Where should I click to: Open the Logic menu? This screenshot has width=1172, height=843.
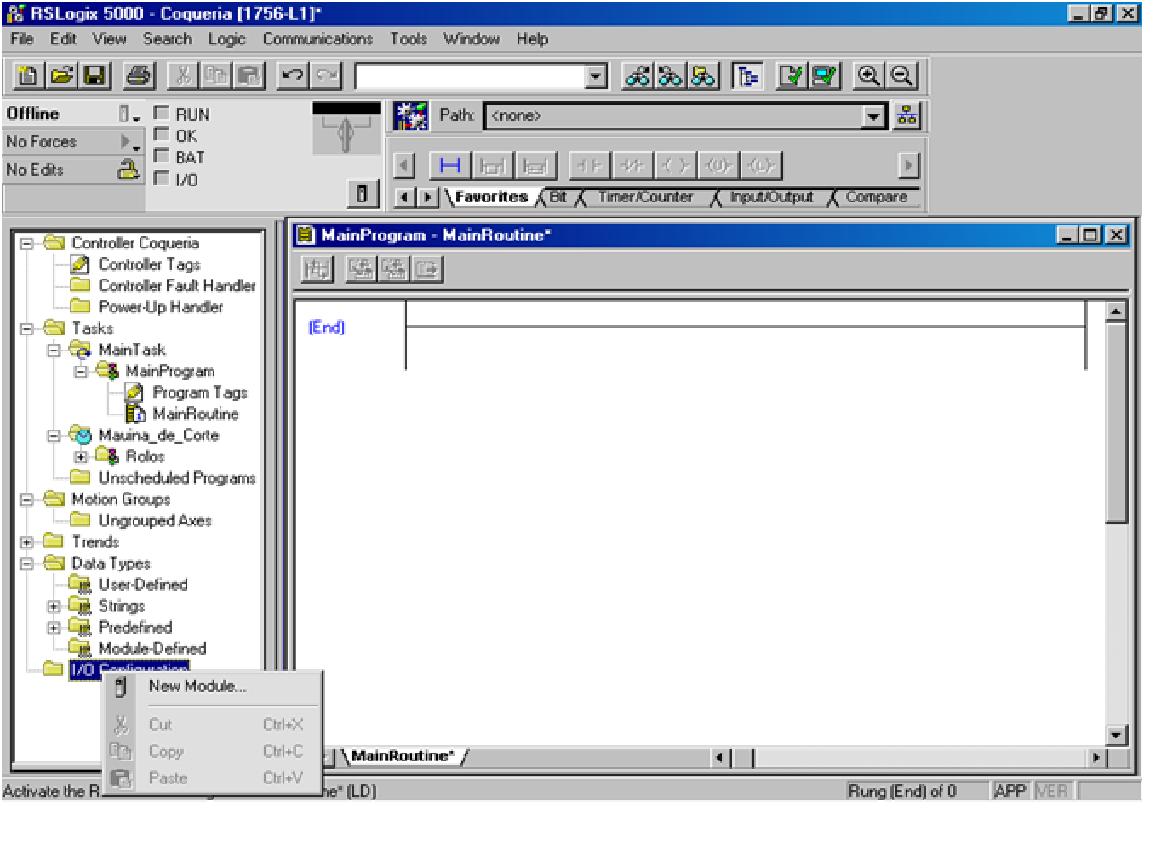(x=226, y=39)
